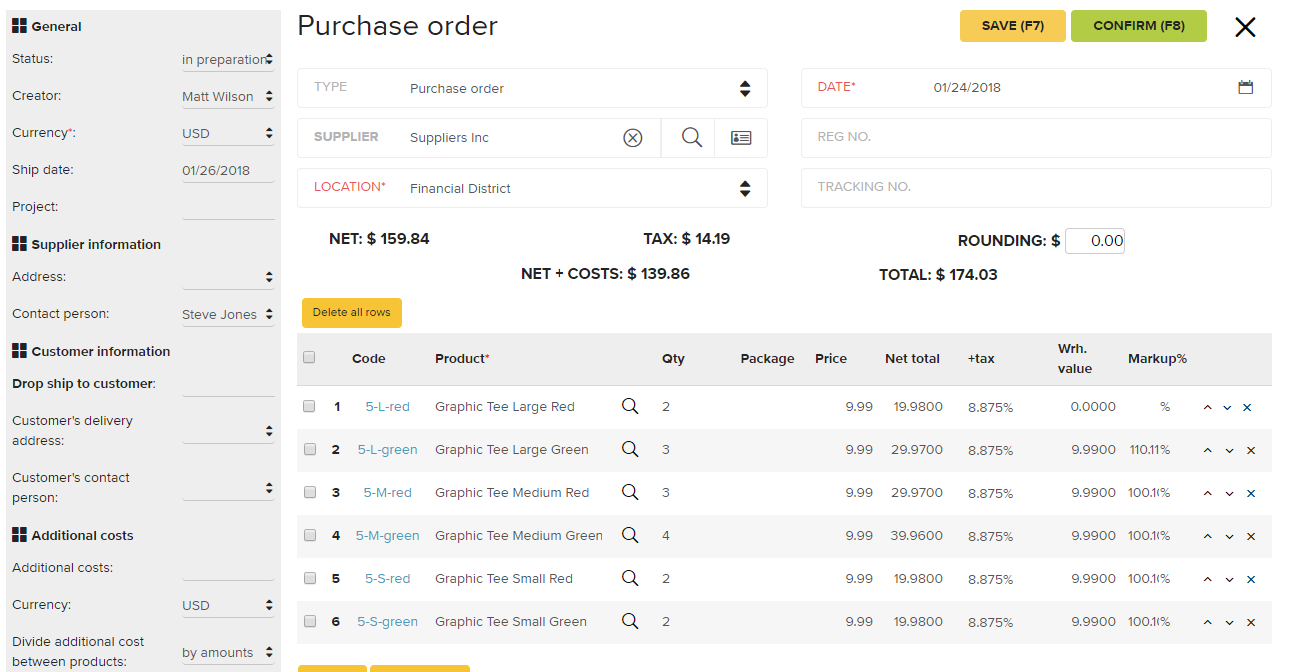Click Delete all rows button
Screen dimensions: 1292x672
click(352, 313)
